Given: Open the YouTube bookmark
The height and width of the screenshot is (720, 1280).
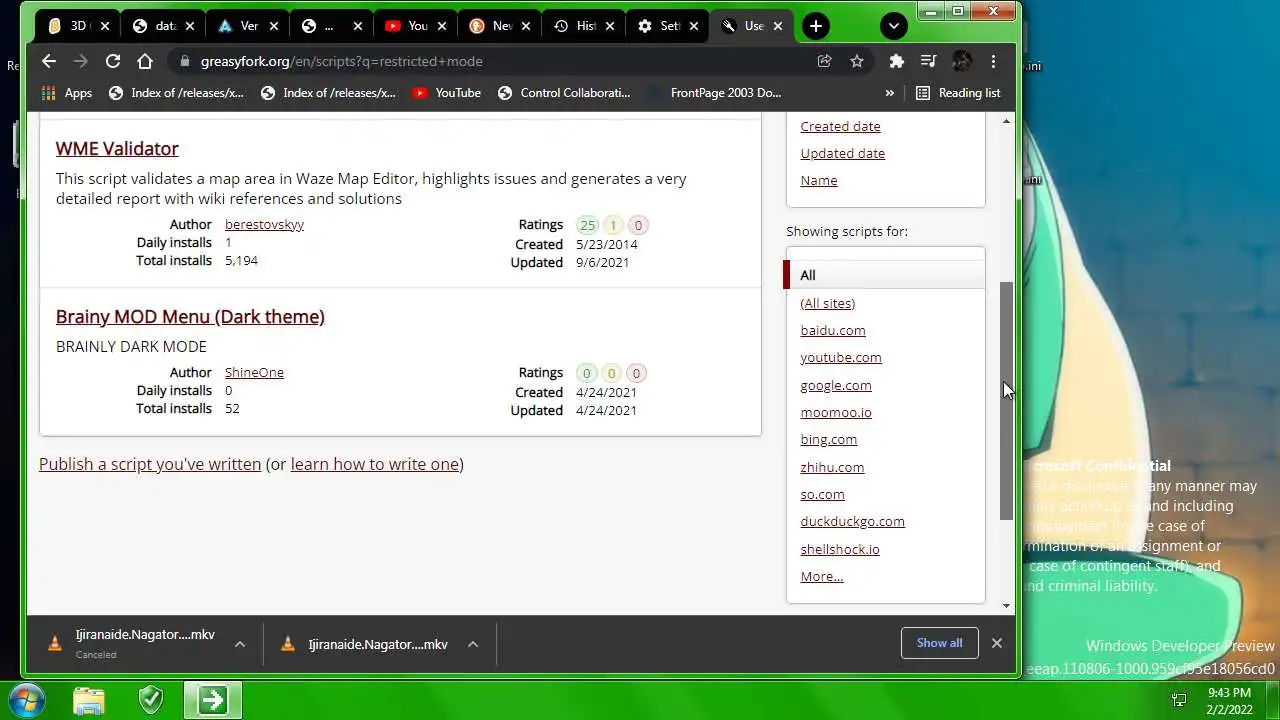Looking at the screenshot, I should point(446,93).
